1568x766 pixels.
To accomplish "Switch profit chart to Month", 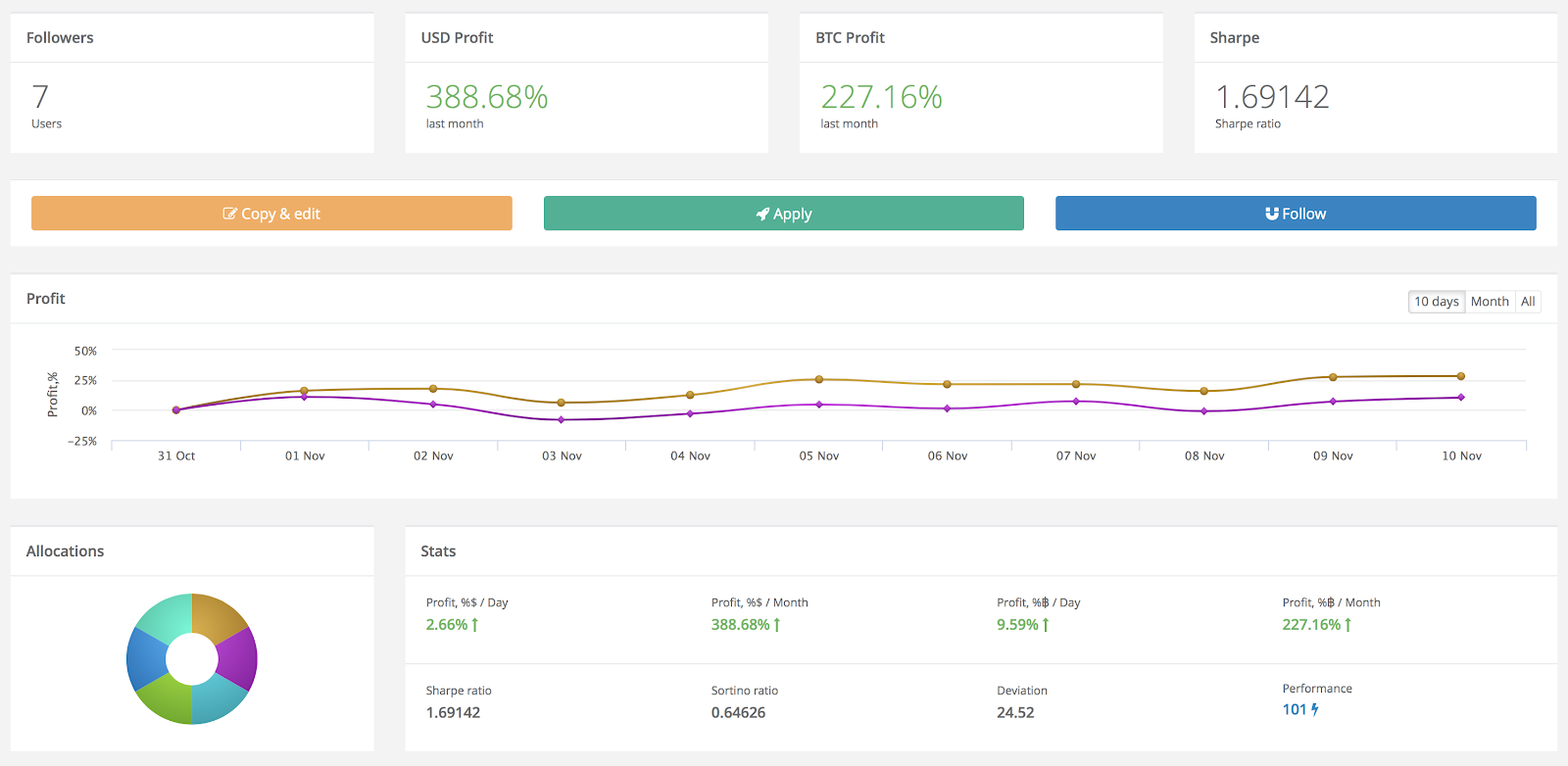I will pyautogui.click(x=1490, y=302).
